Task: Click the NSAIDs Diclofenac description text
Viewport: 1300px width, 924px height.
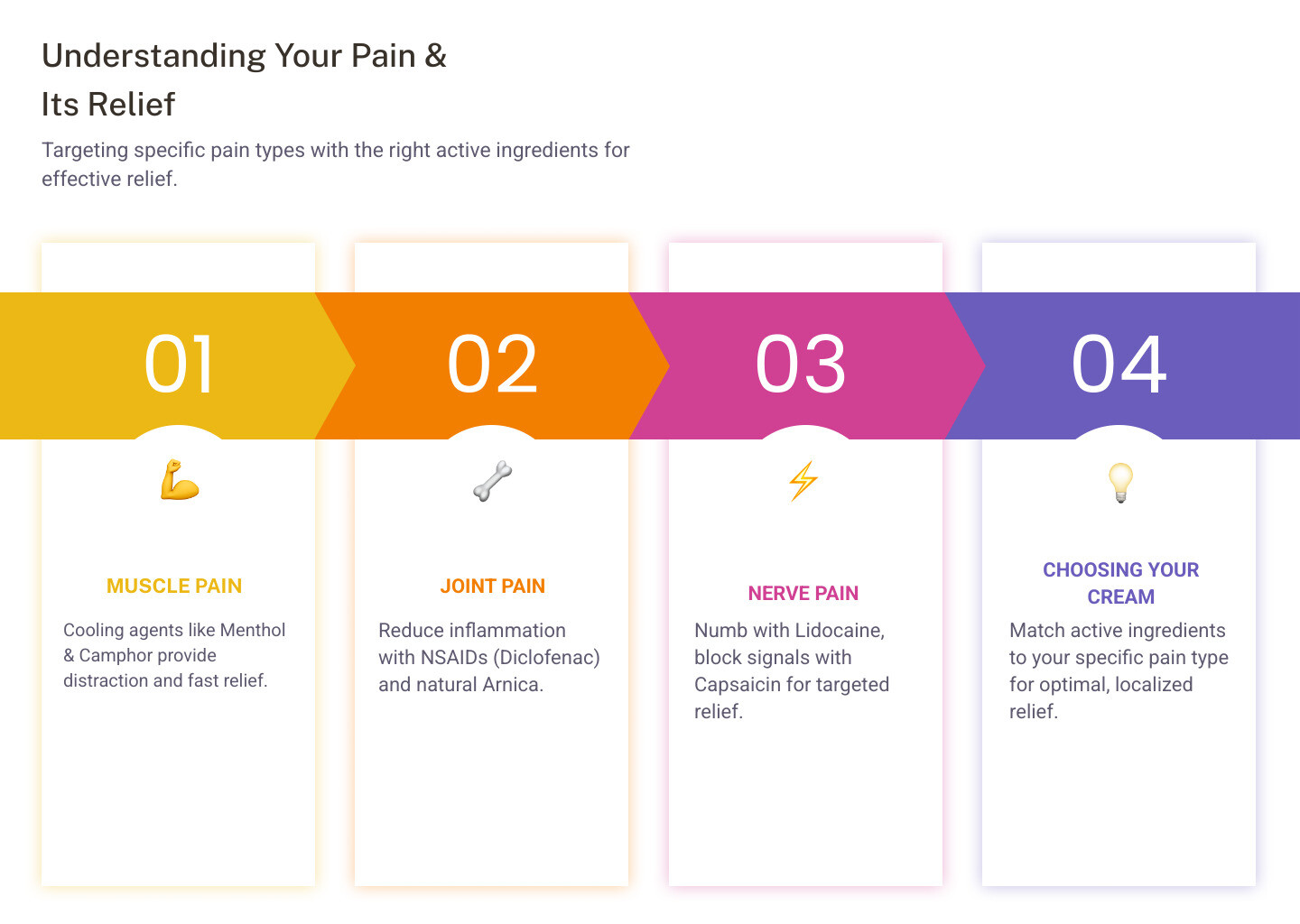Action: pyautogui.click(x=488, y=657)
